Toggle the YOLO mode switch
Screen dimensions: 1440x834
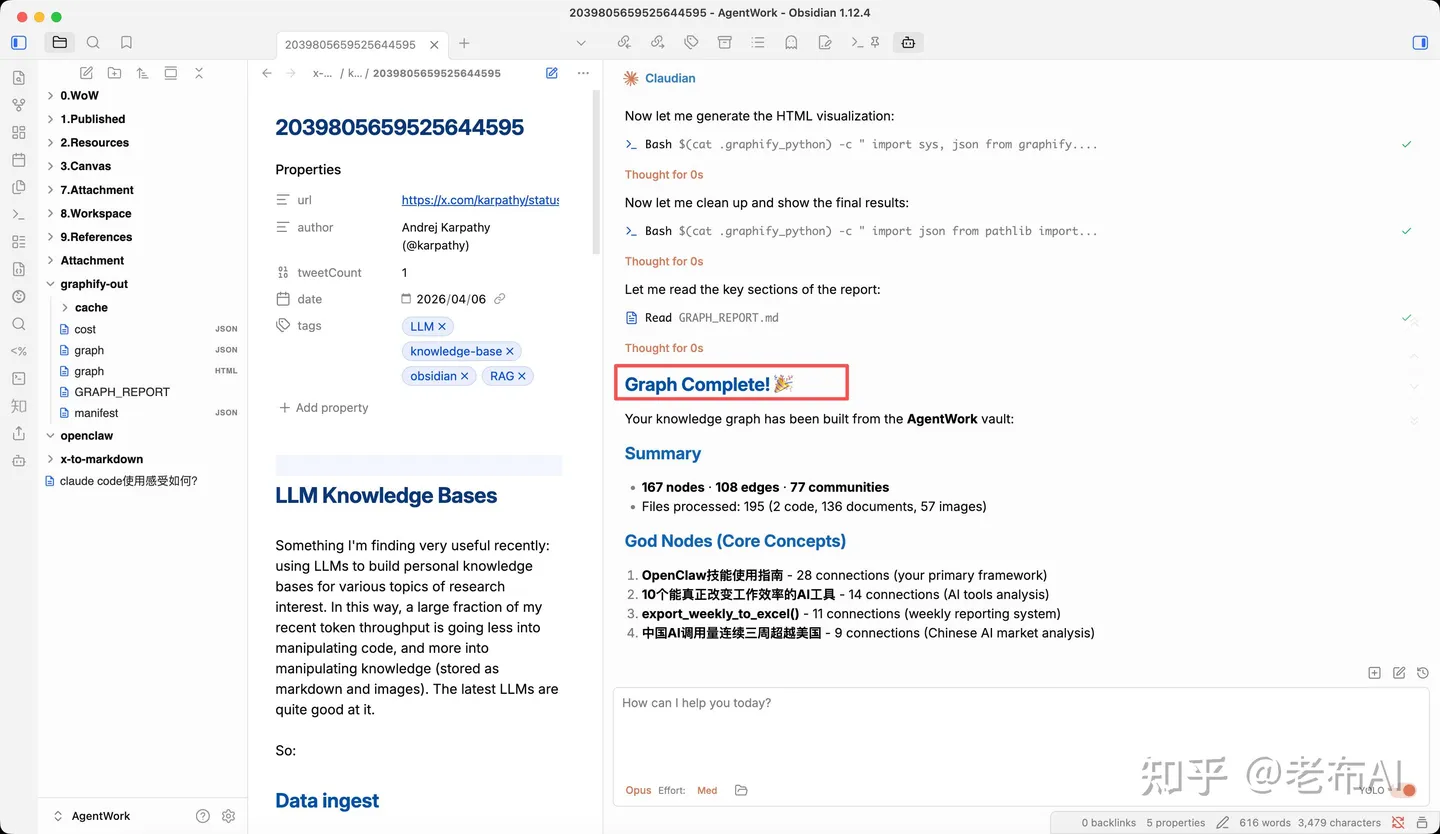coord(1402,790)
